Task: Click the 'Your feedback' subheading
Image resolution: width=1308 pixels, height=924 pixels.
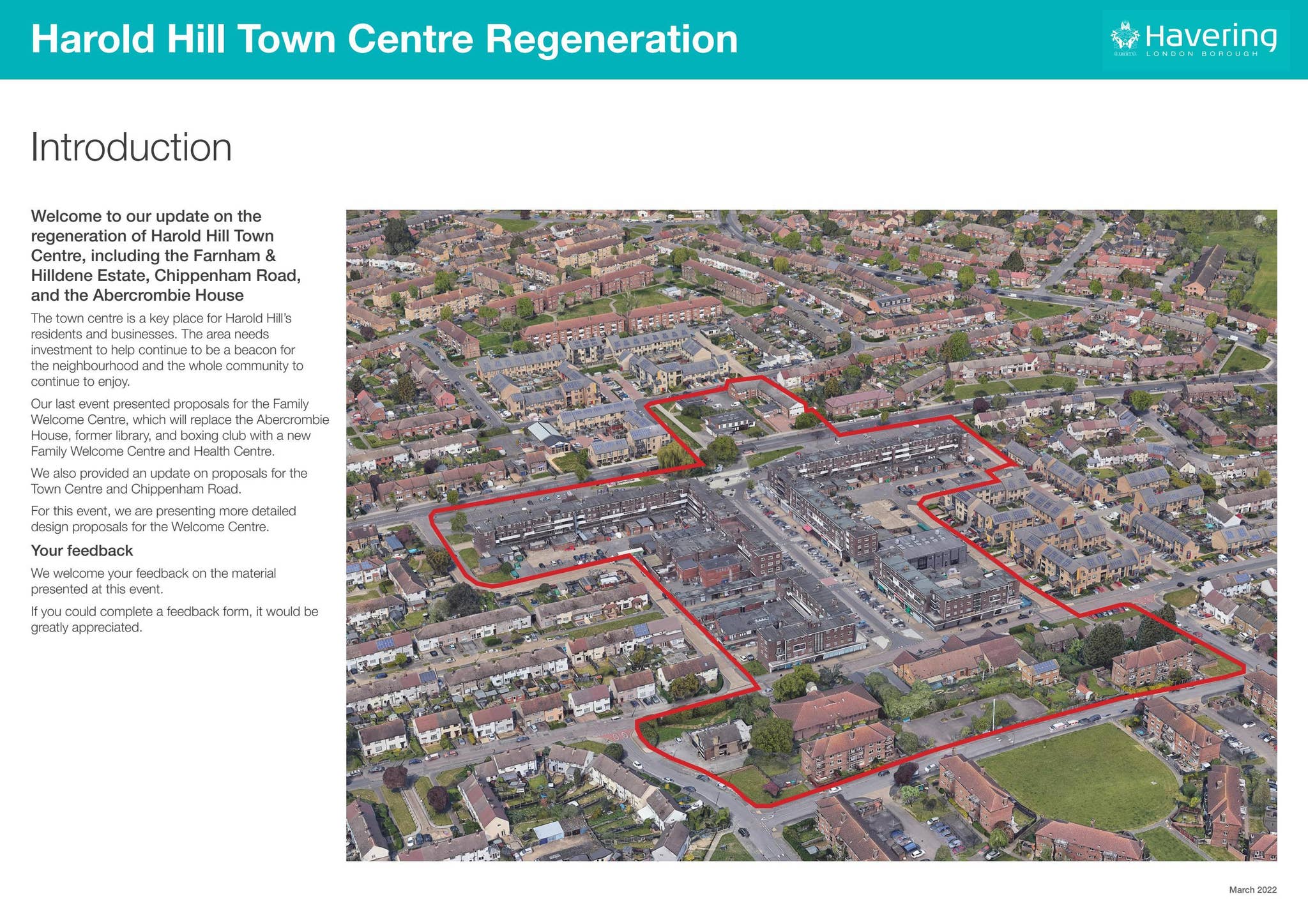Action: 82,550
